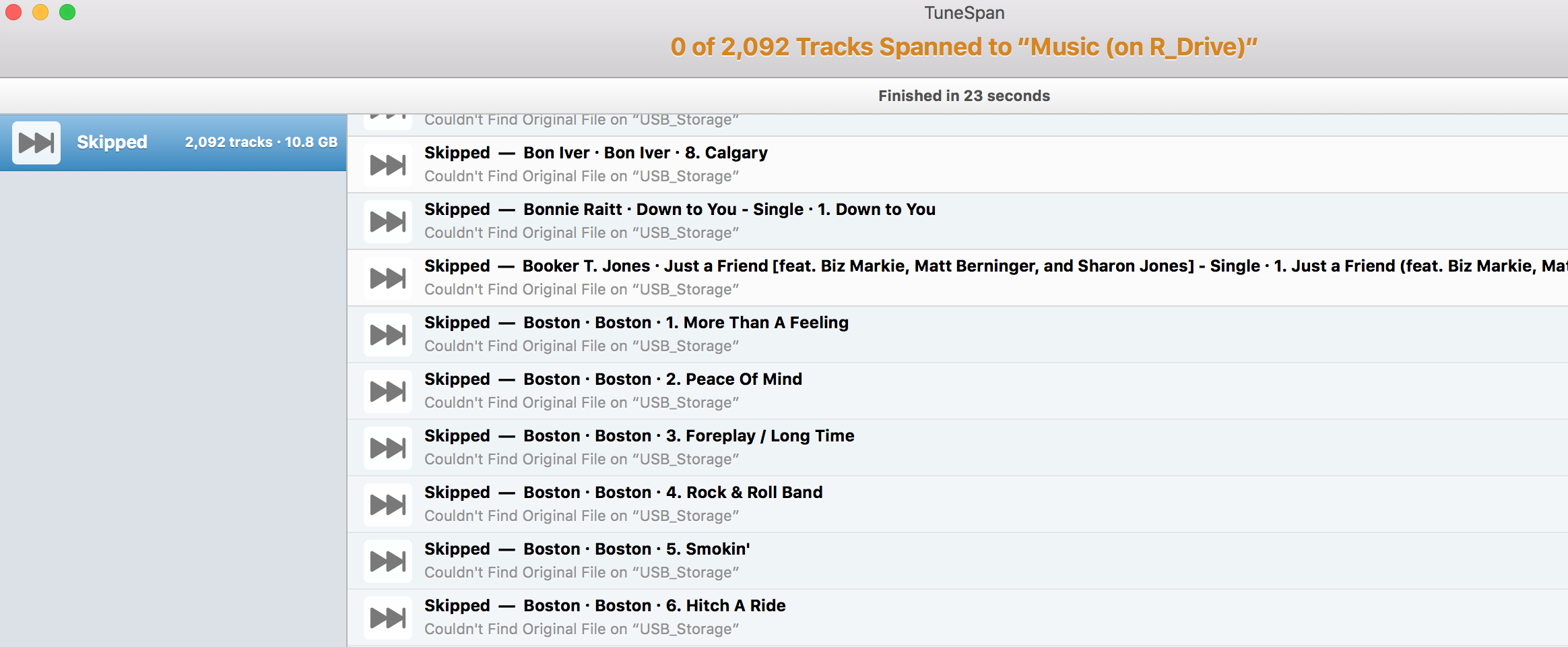Viewport: 1568px width, 647px height.
Task: Click the Finished in 23 seconds status
Action: coord(963,96)
